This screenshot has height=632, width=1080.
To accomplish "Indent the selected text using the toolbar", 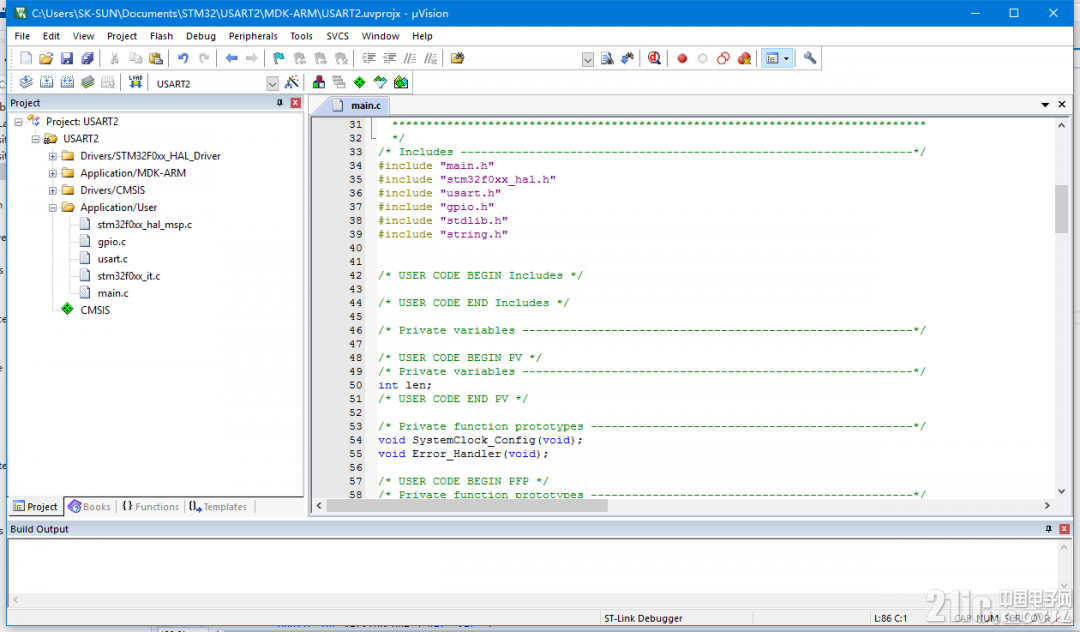I will click(x=369, y=59).
